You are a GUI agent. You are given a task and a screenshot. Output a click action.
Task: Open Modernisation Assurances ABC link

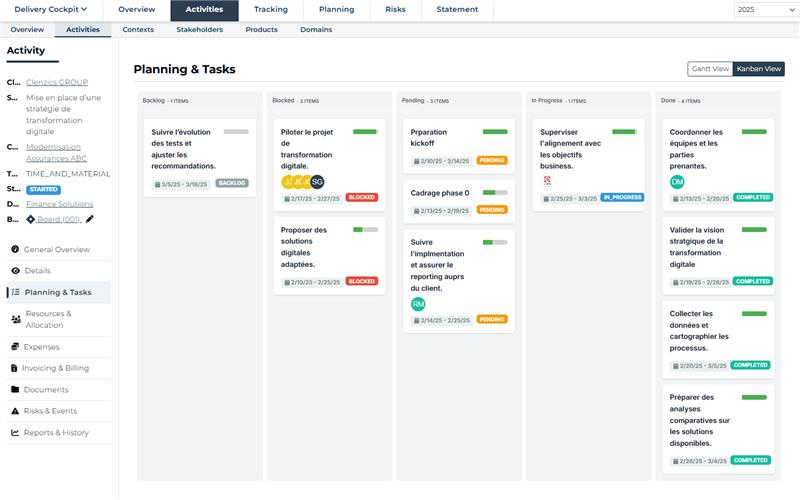coord(56,153)
